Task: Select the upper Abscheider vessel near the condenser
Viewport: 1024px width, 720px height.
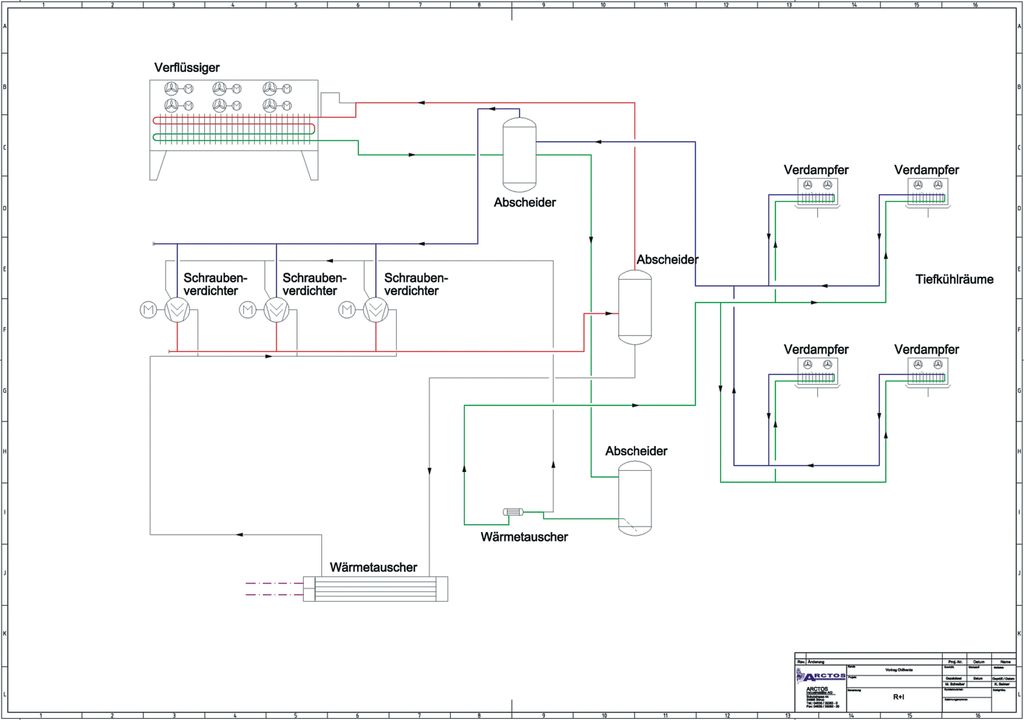Action: 518,153
